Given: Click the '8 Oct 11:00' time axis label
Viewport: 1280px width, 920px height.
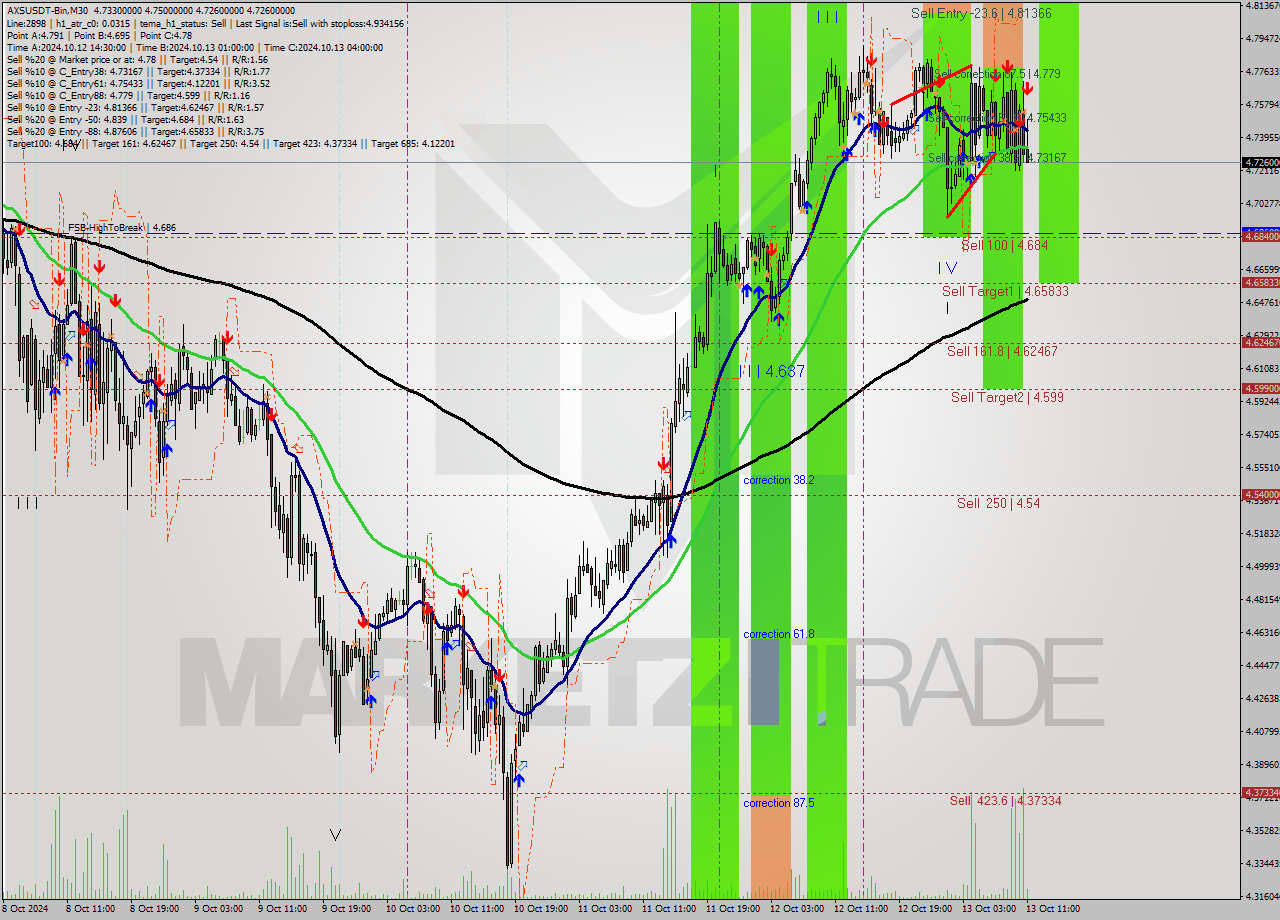Looking at the screenshot, I should pos(89,910).
